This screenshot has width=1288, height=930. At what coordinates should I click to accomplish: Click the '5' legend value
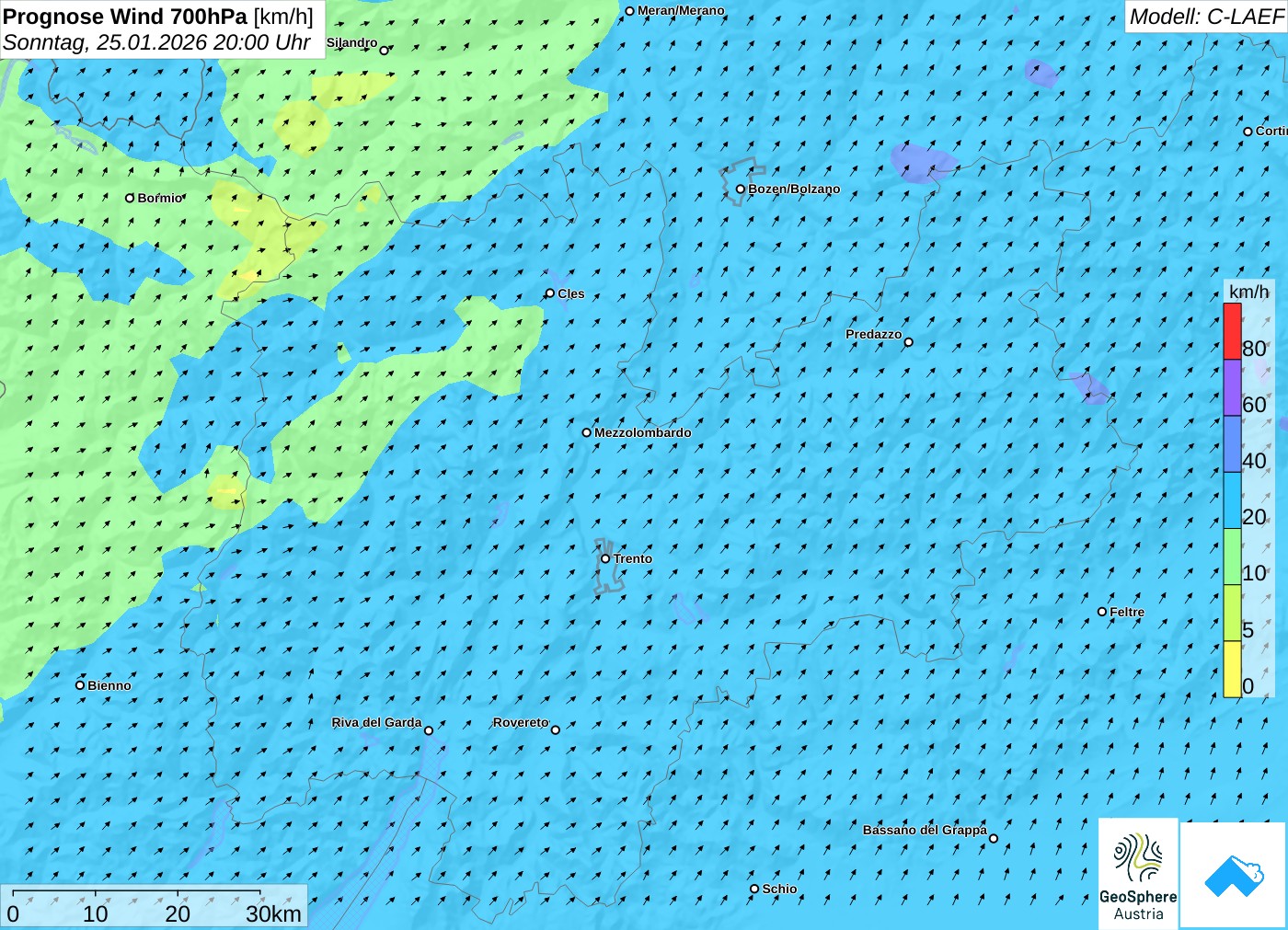point(1248,630)
